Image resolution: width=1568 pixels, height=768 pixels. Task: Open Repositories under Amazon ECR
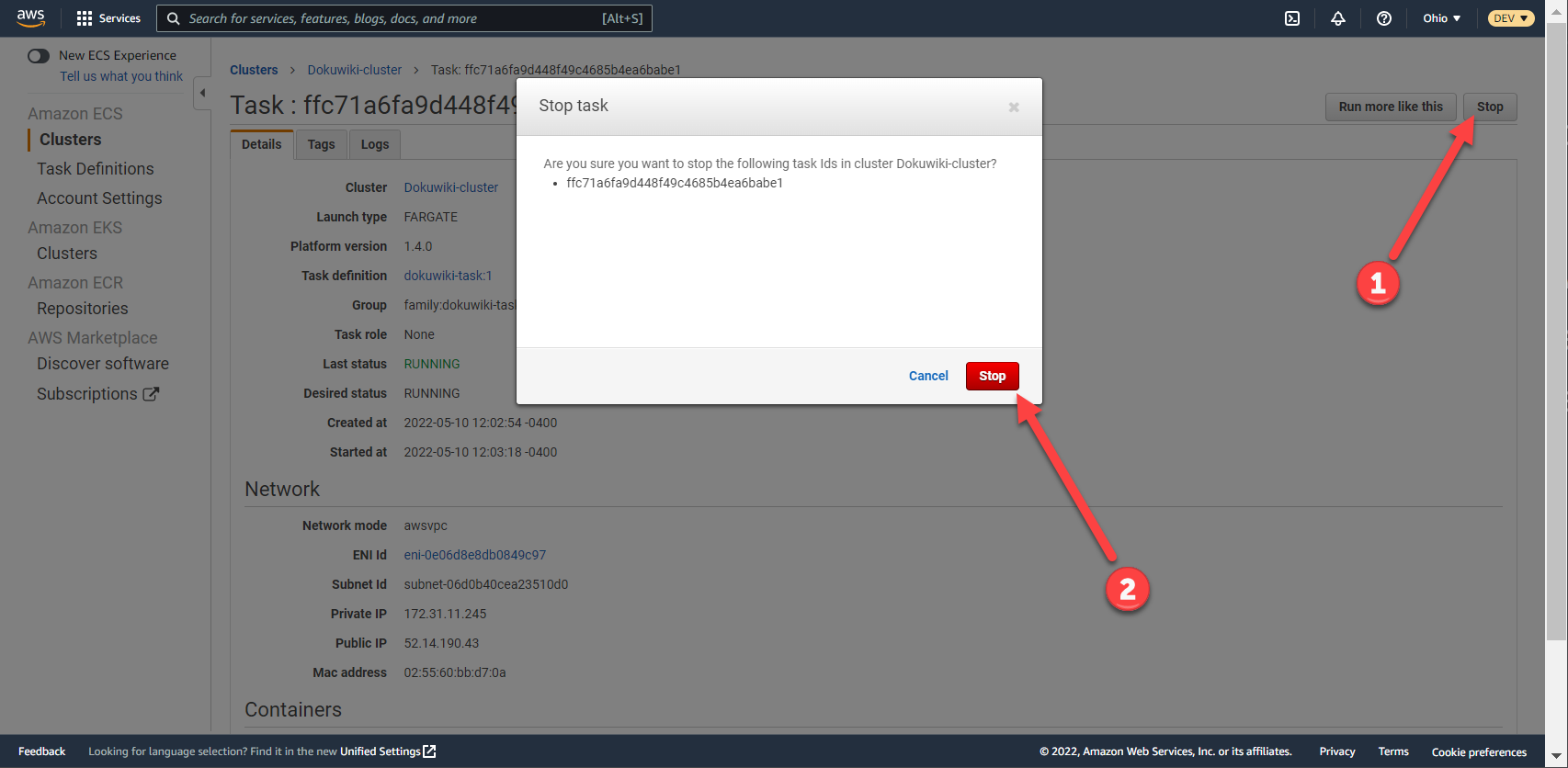click(83, 309)
